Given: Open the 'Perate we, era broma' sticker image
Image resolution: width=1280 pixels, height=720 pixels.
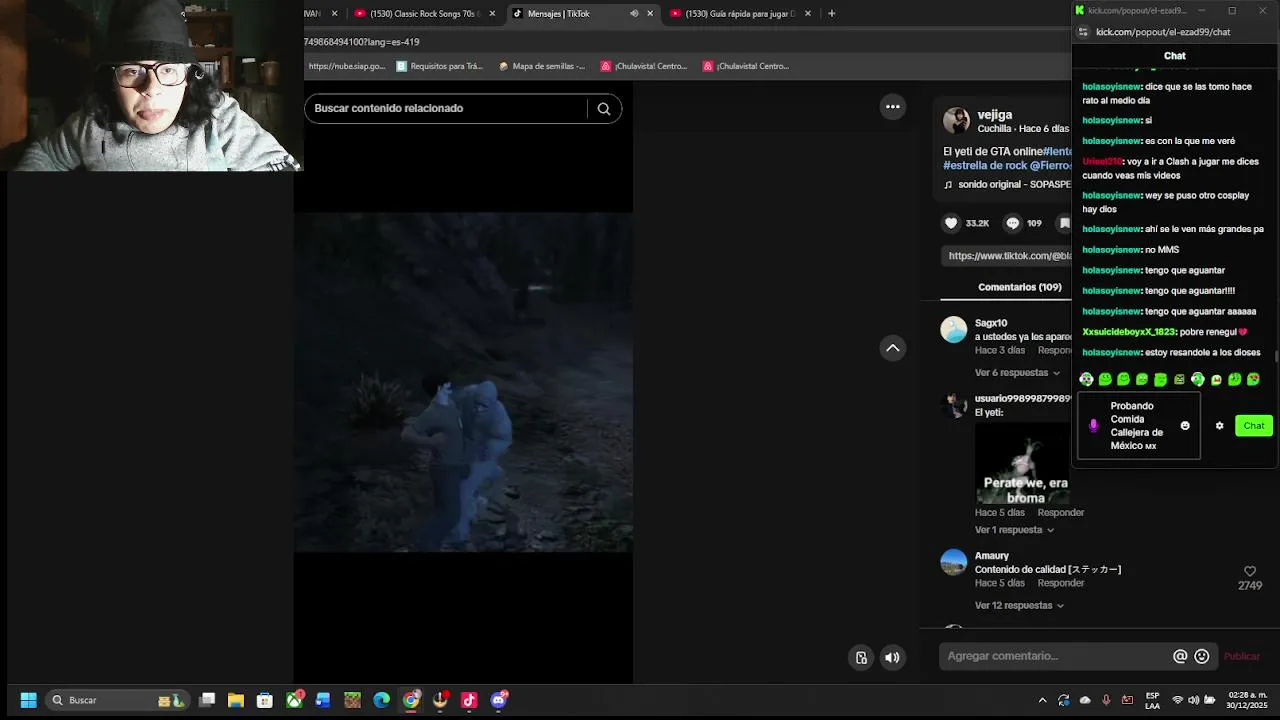Looking at the screenshot, I should (1024, 465).
